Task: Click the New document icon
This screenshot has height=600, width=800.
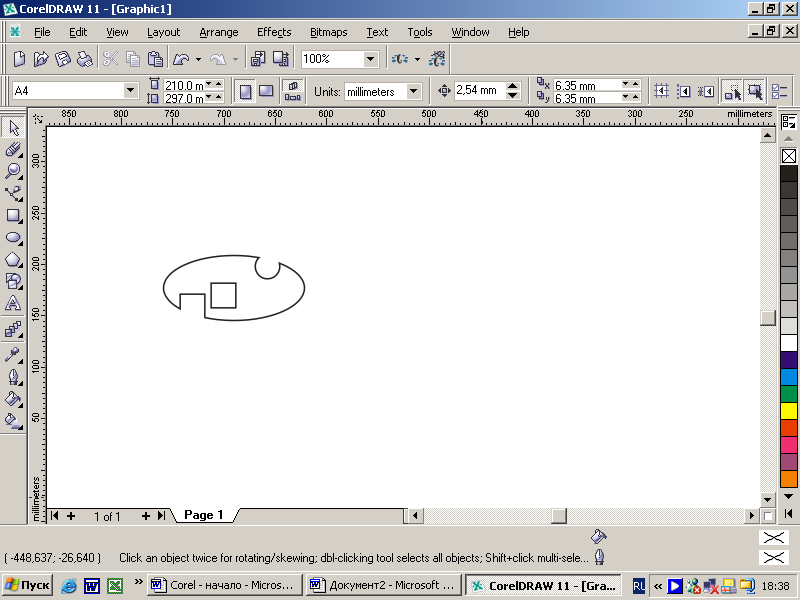Action: click(x=19, y=59)
